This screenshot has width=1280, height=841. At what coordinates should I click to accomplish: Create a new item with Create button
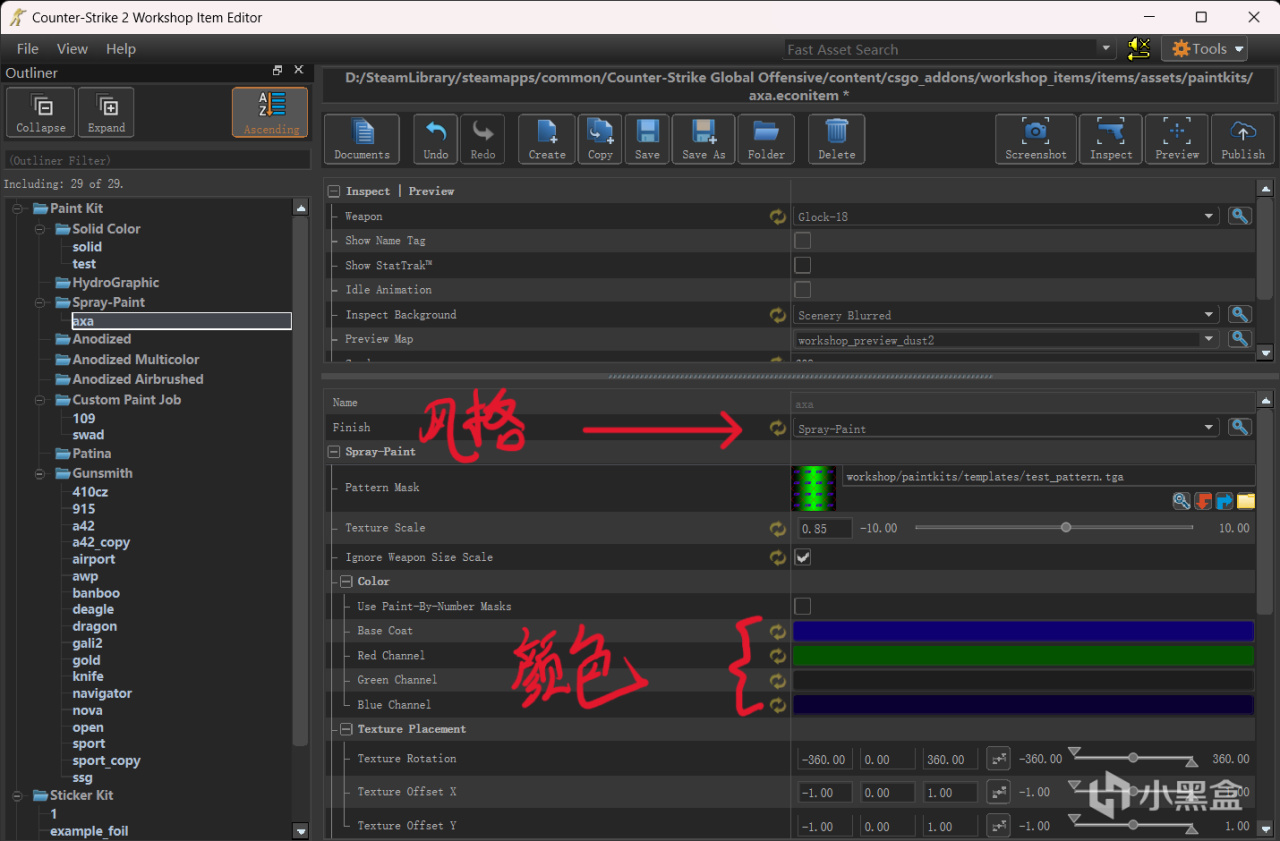(546, 139)
